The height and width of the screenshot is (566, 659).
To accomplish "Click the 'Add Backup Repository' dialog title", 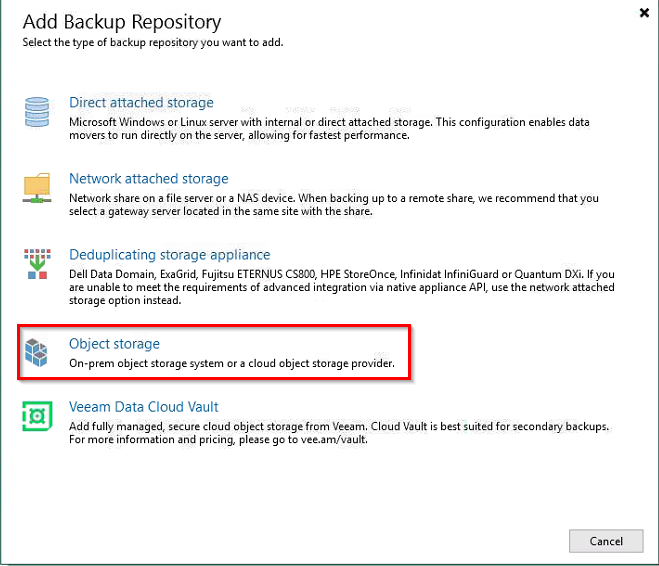I will (122, 22).
